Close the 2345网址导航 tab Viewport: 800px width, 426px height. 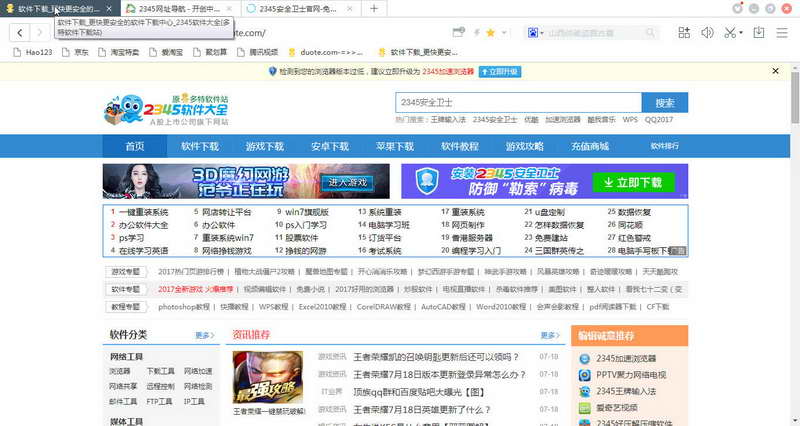(x=229, y=9)
